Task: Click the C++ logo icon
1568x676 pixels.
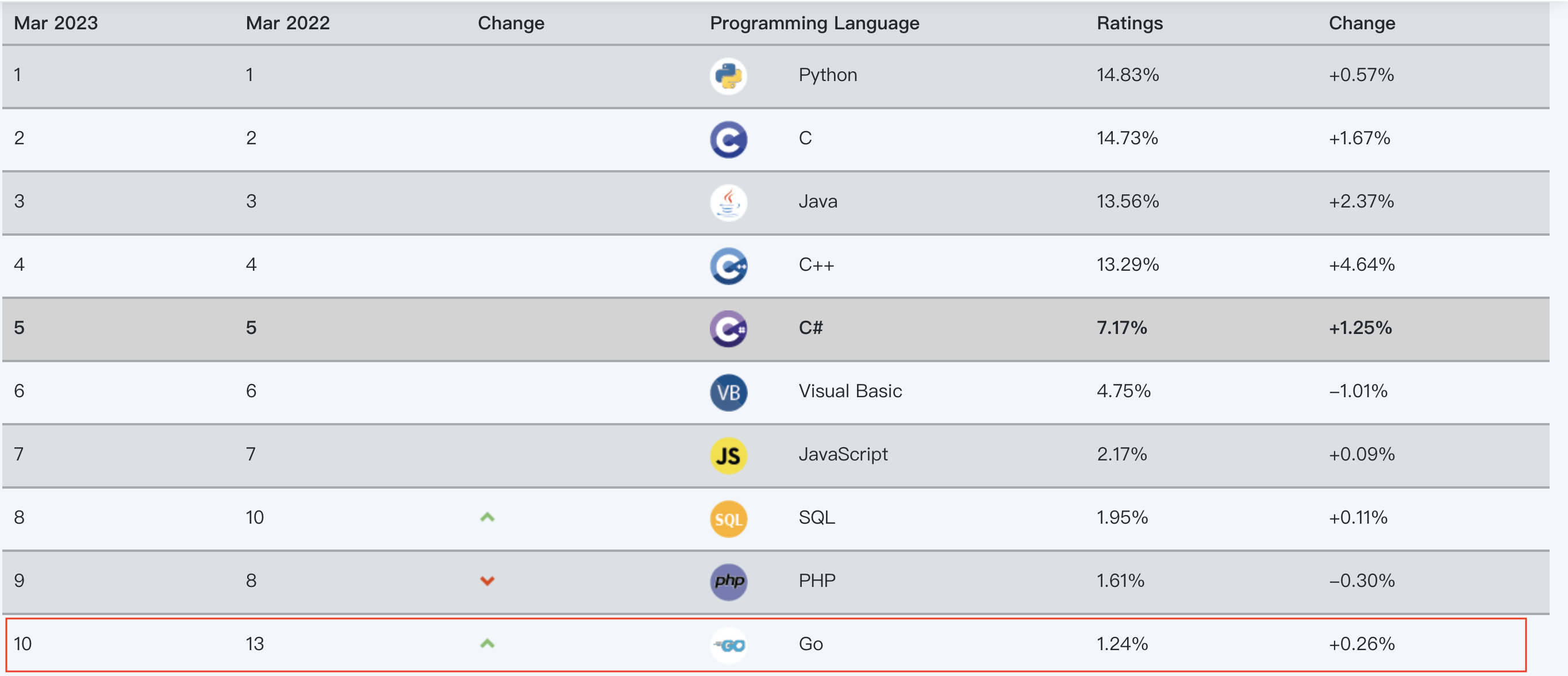Action: click(728, 266)
